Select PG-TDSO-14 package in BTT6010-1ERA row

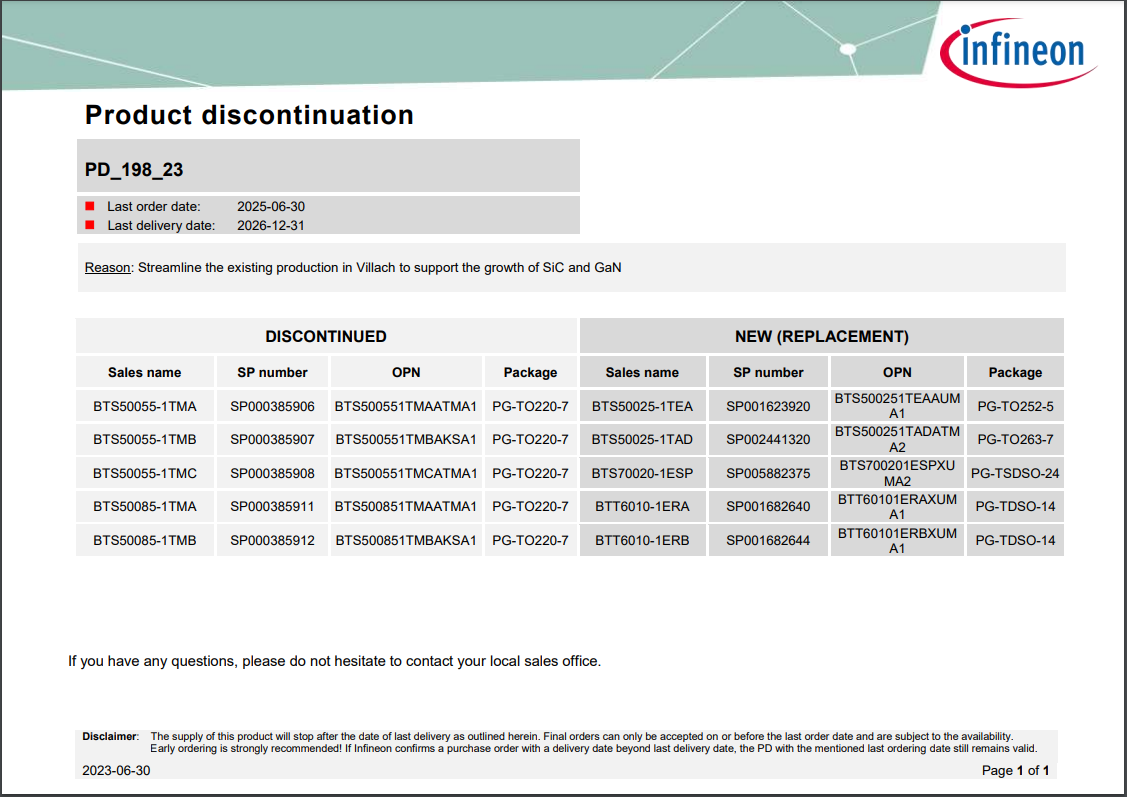[x=1015, y=506]
